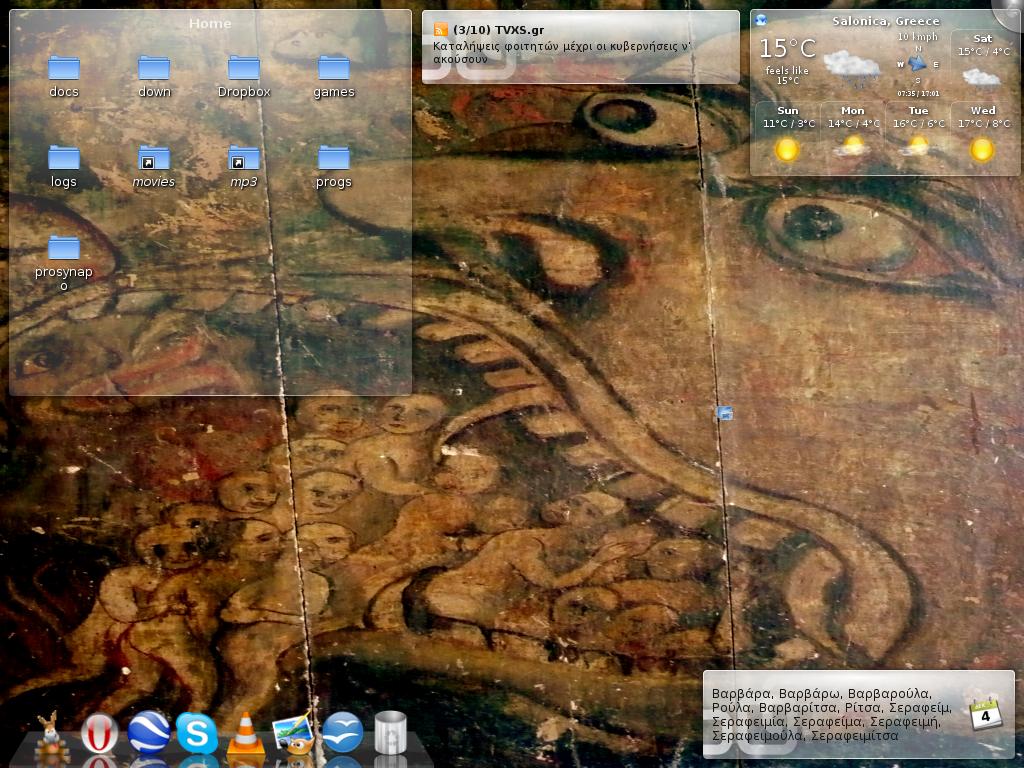Click the 10 kmph wind speed
1024x768 pixels.
(918, 37)
